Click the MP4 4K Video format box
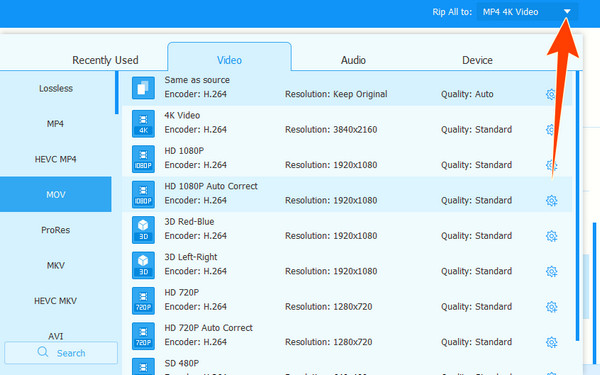This screenshot has width=600, height=375. (x=527, y=12)
